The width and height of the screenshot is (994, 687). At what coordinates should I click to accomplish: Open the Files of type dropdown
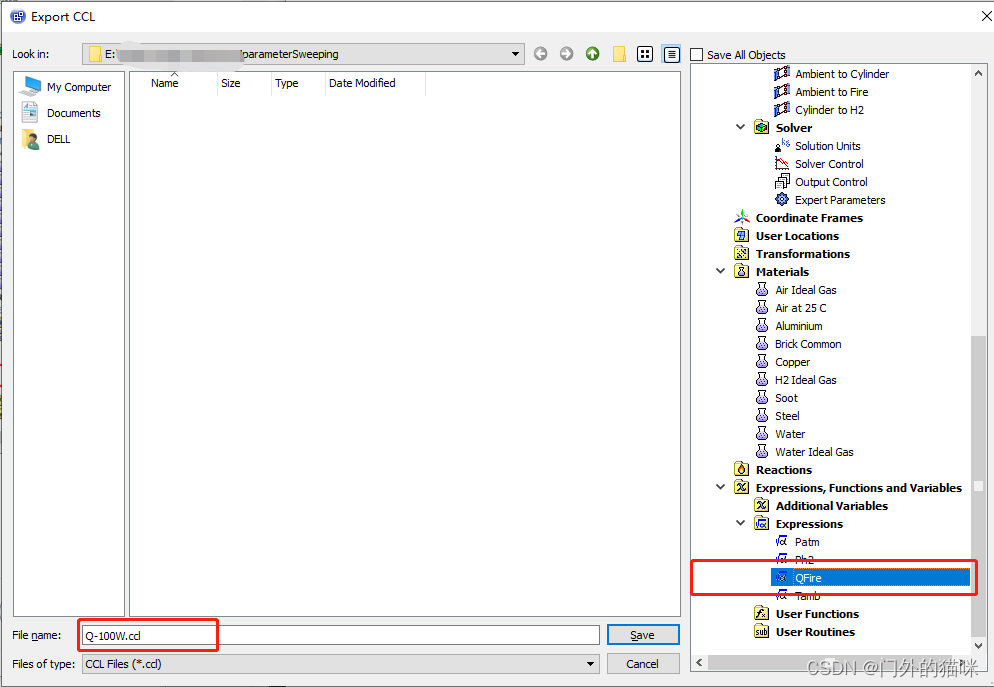(590, 664)
